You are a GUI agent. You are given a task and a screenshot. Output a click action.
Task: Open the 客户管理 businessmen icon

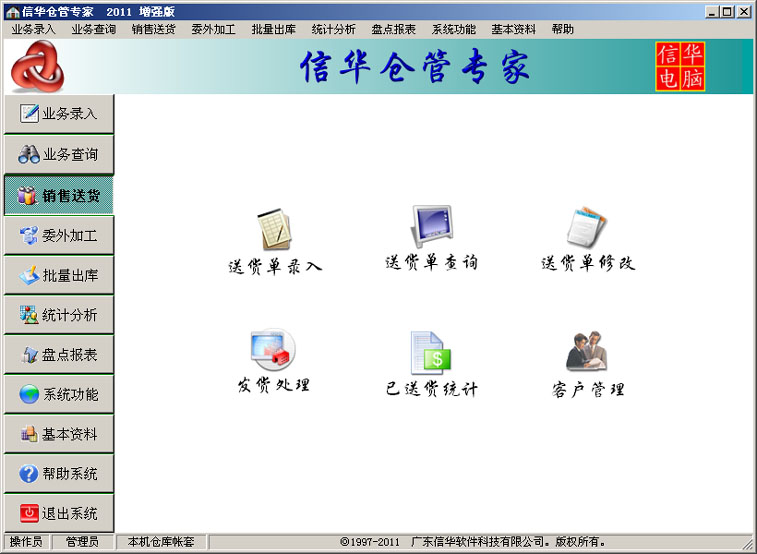click(x=587, y=351)
